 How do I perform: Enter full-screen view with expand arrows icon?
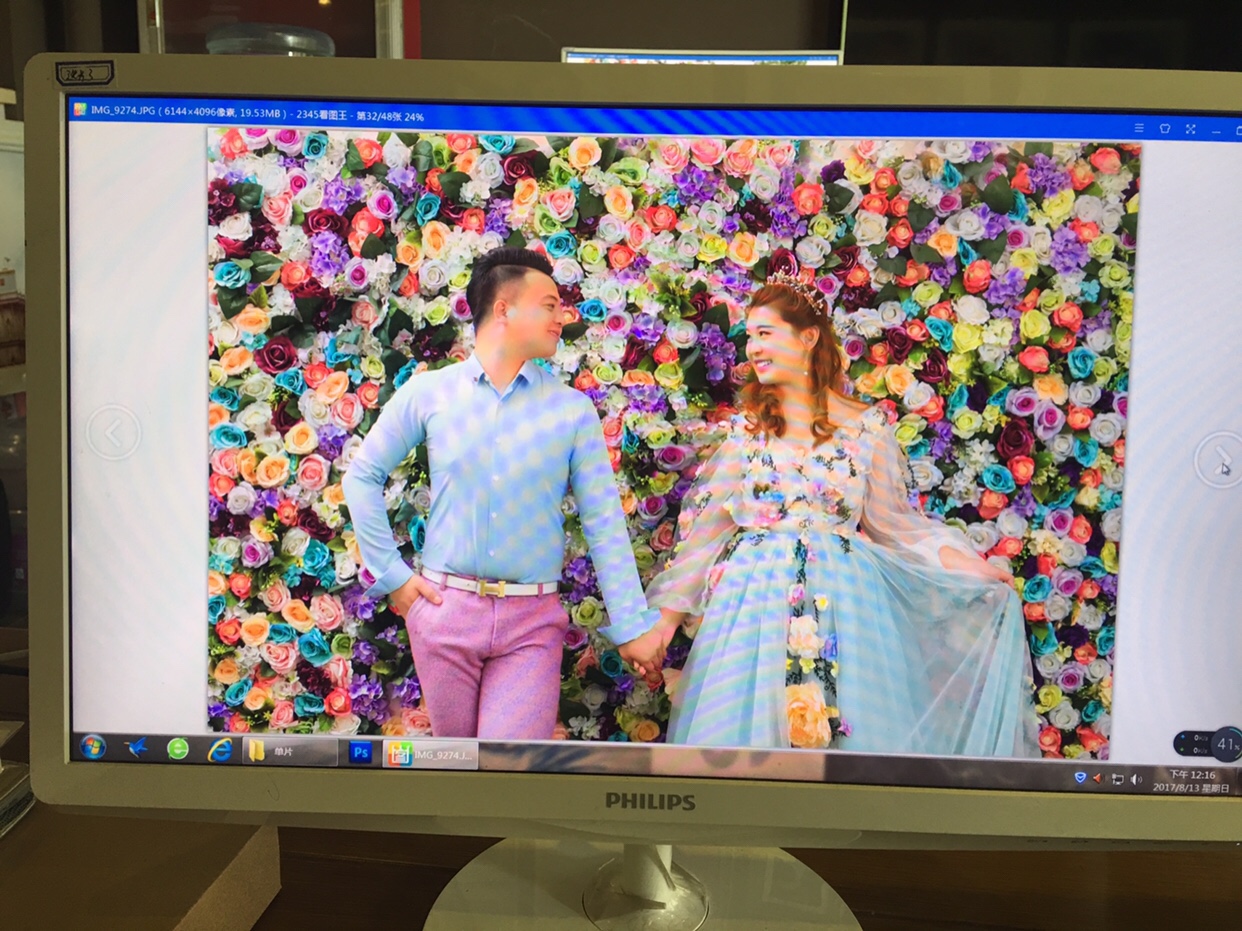click(x=1190, y=129)
